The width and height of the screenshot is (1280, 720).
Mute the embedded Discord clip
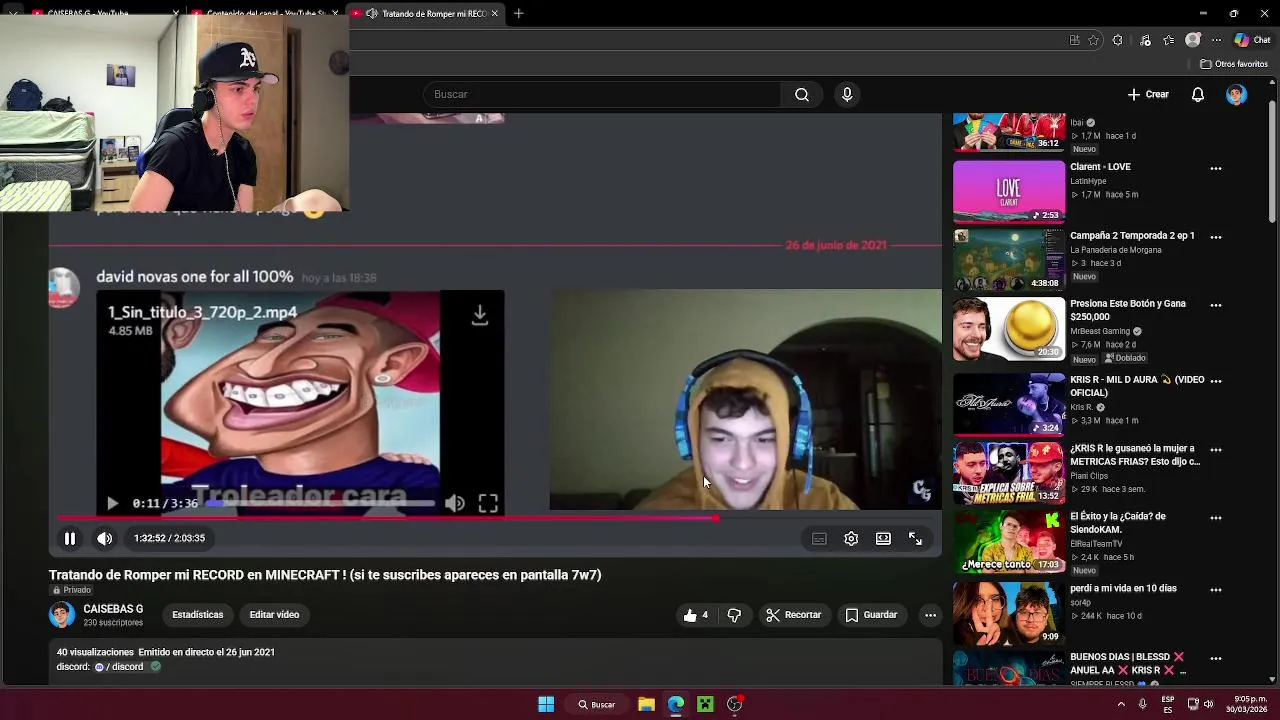455,503
